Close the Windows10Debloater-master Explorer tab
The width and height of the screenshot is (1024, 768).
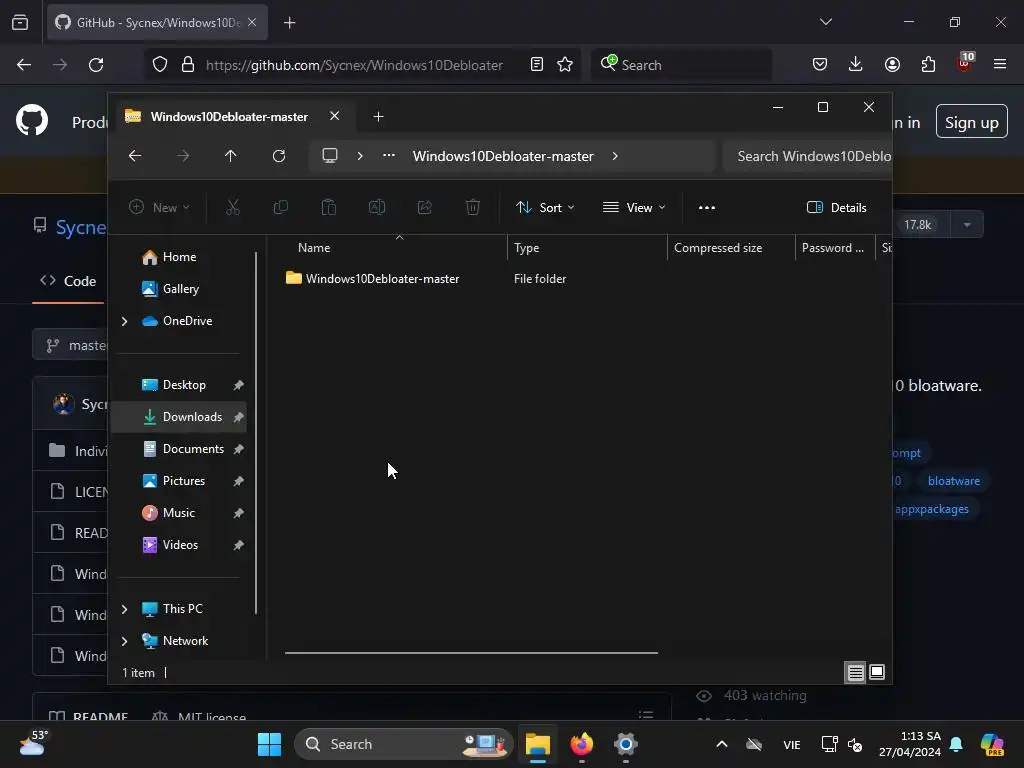[x=334, y=116]
